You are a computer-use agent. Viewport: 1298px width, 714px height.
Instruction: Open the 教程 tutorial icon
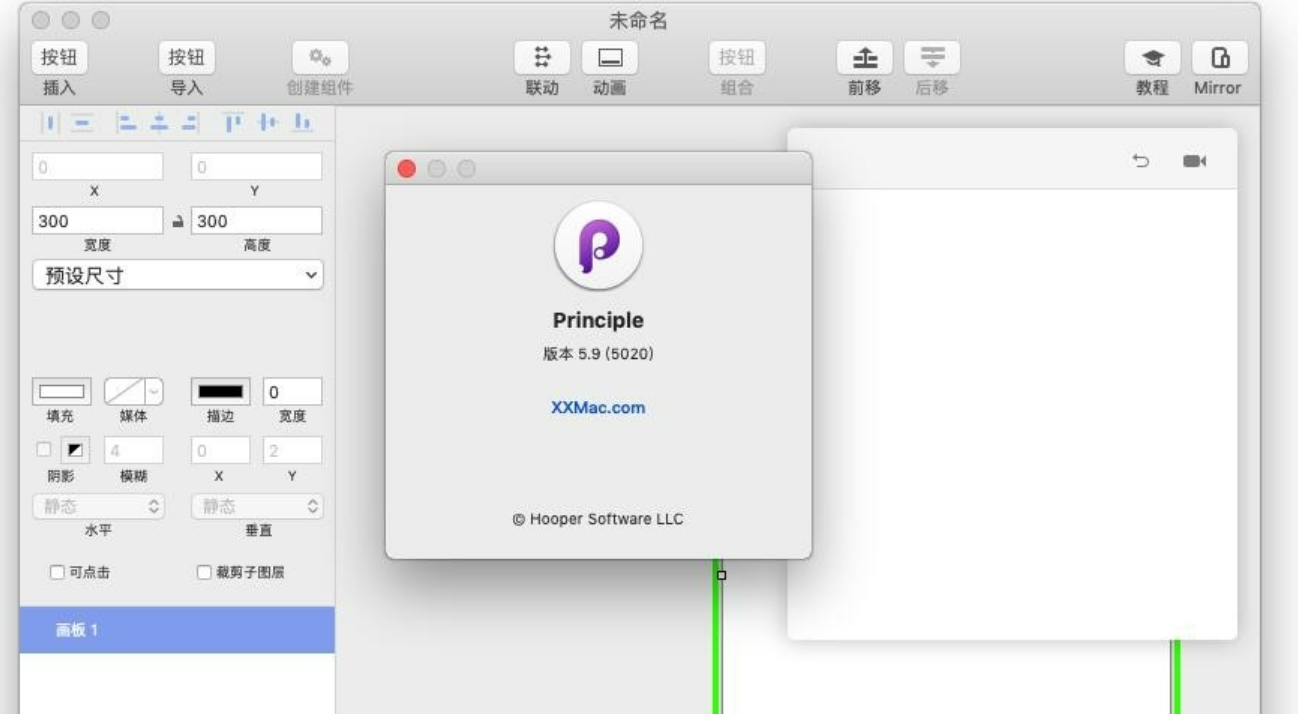1152,58
